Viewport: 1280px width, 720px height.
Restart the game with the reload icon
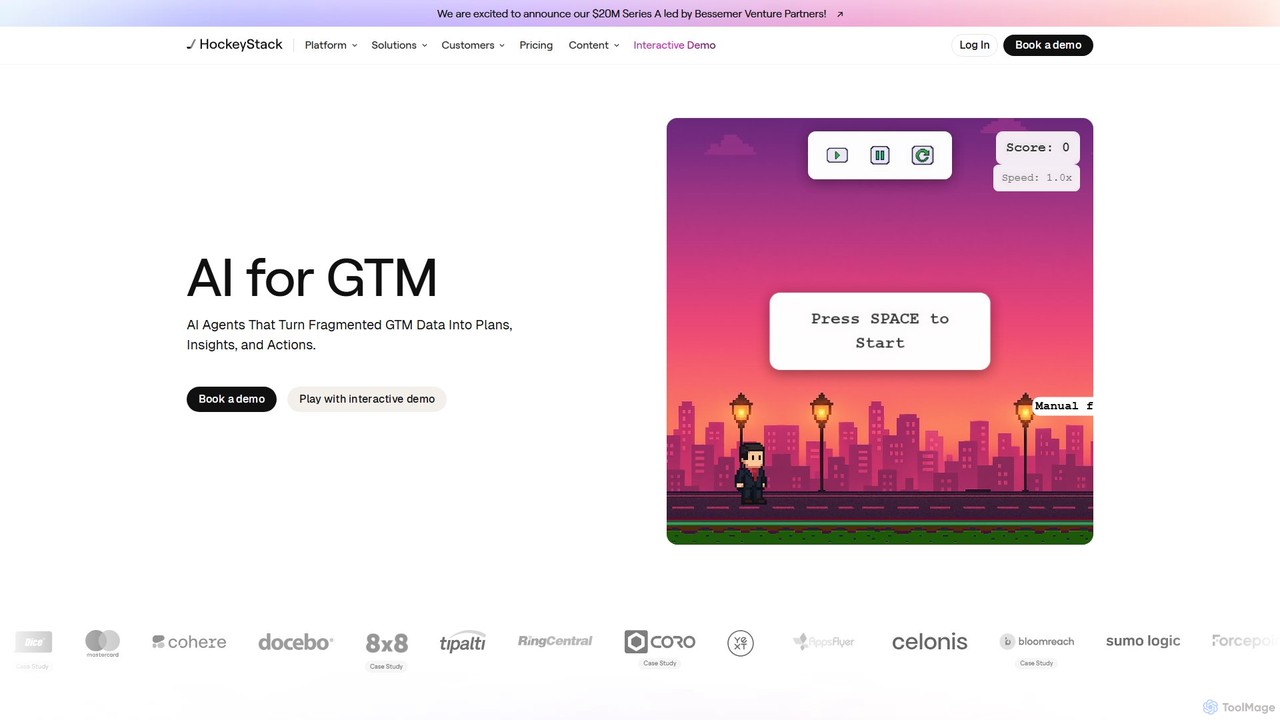(x=922, y=155)
